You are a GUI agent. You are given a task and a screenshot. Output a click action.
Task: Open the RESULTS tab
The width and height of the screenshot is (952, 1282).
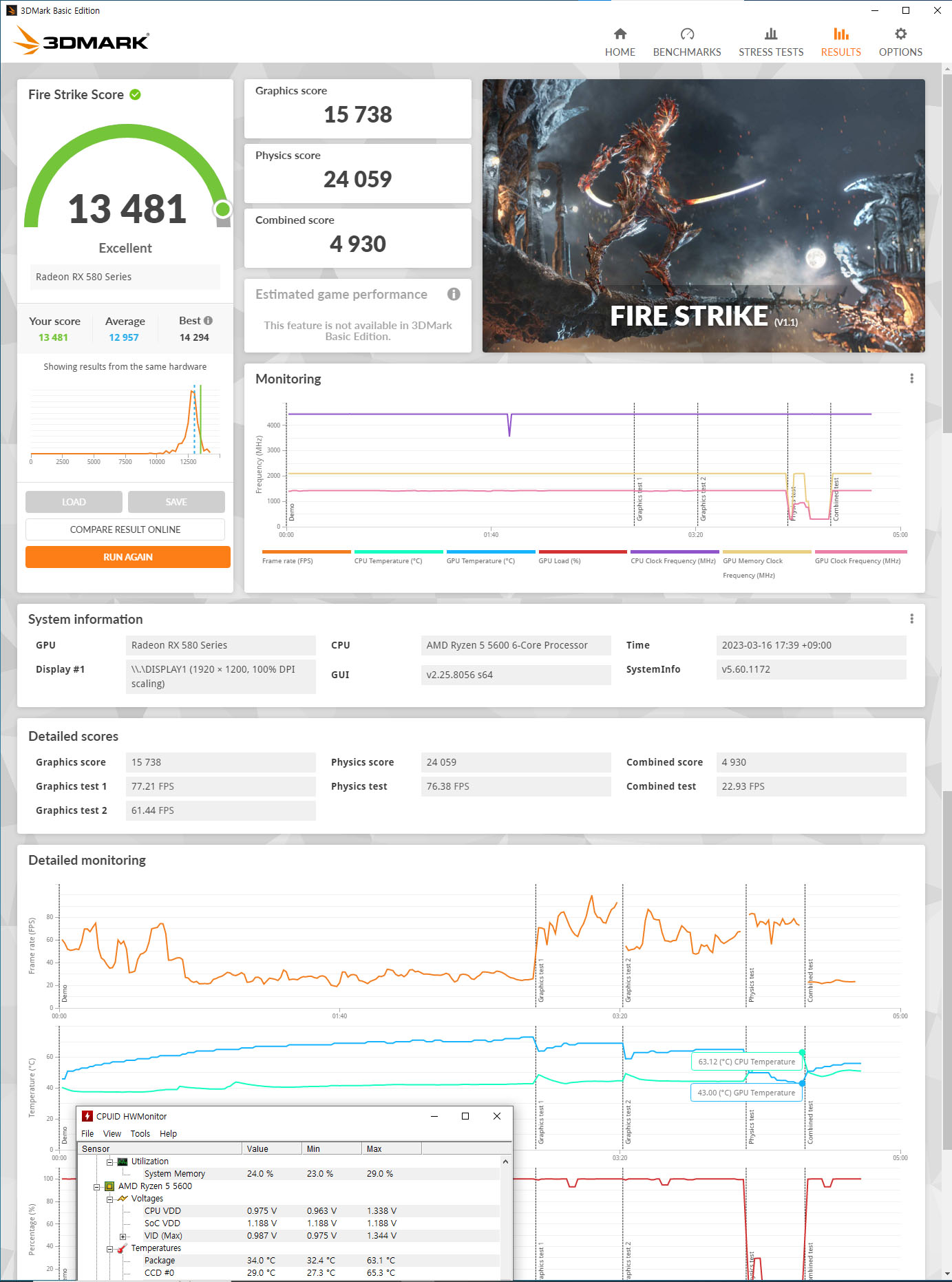click(840, 43)
